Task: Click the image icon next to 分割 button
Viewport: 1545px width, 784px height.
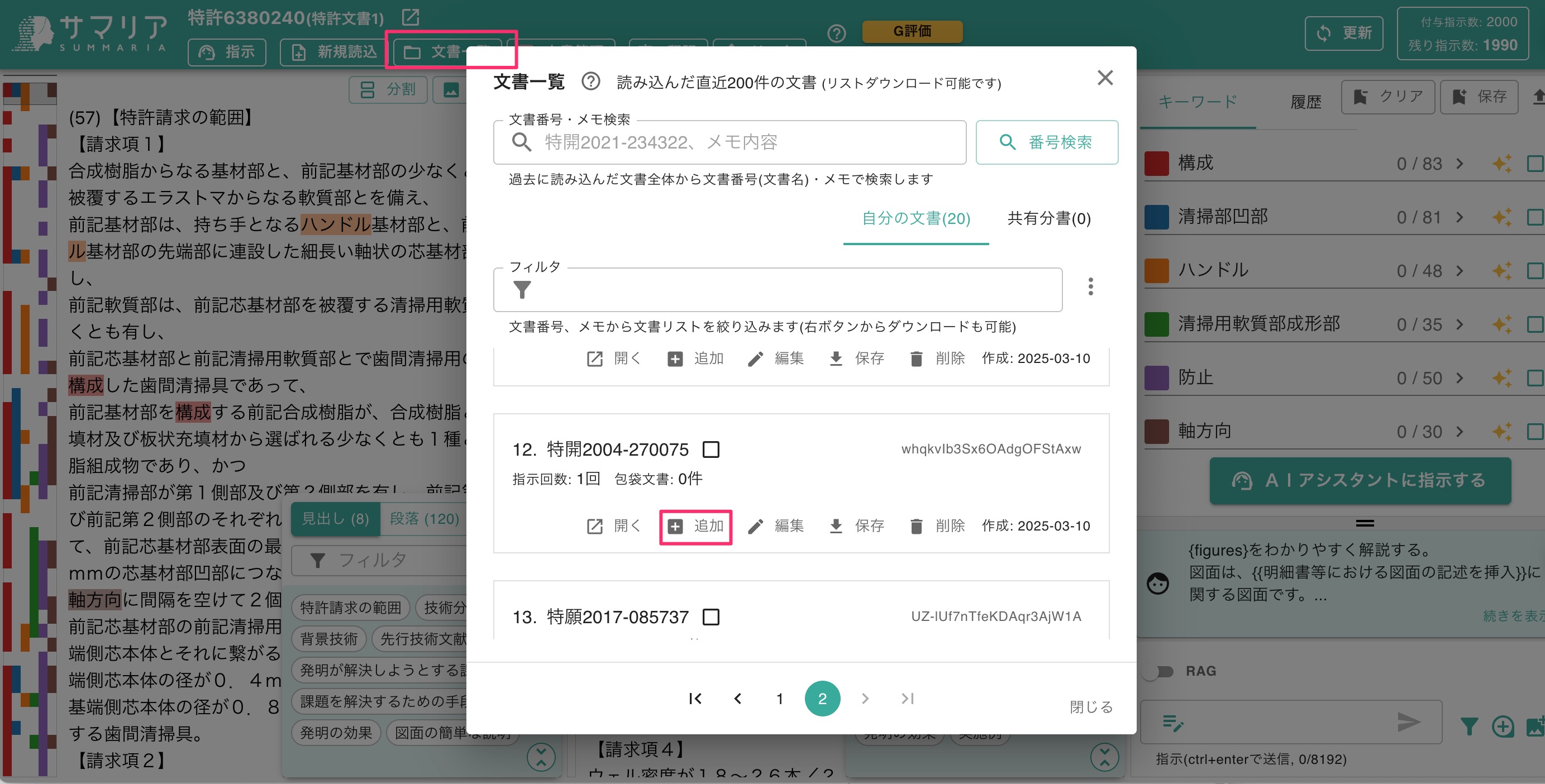Action: (x=450, y=90)
